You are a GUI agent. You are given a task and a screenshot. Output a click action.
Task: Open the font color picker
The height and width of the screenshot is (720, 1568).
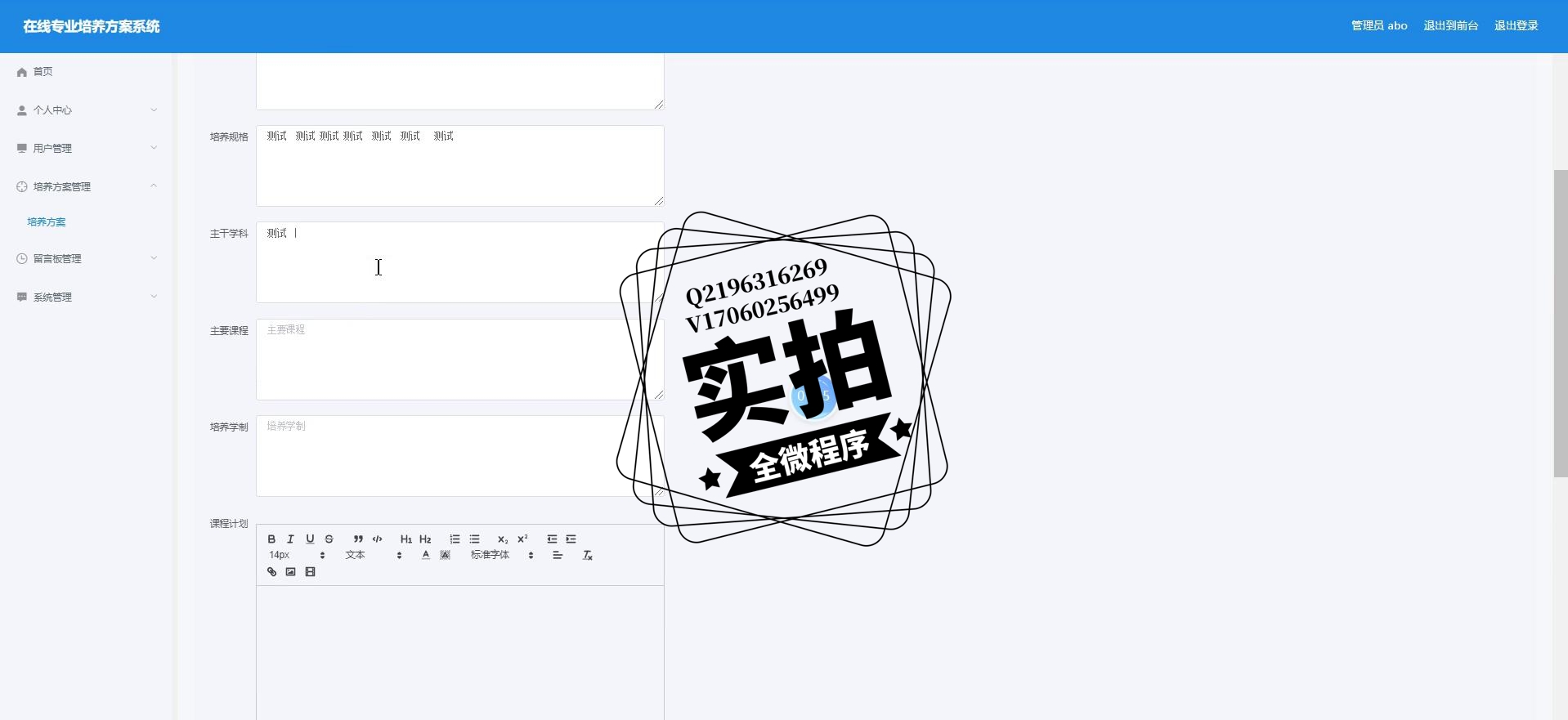pos(426,555)
